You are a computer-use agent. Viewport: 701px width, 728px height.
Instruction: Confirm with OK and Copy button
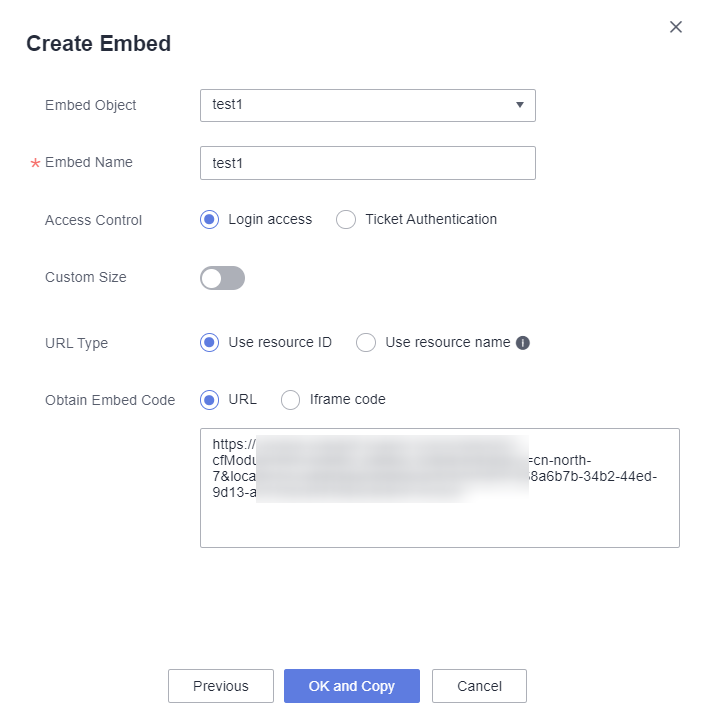[352, 686]
